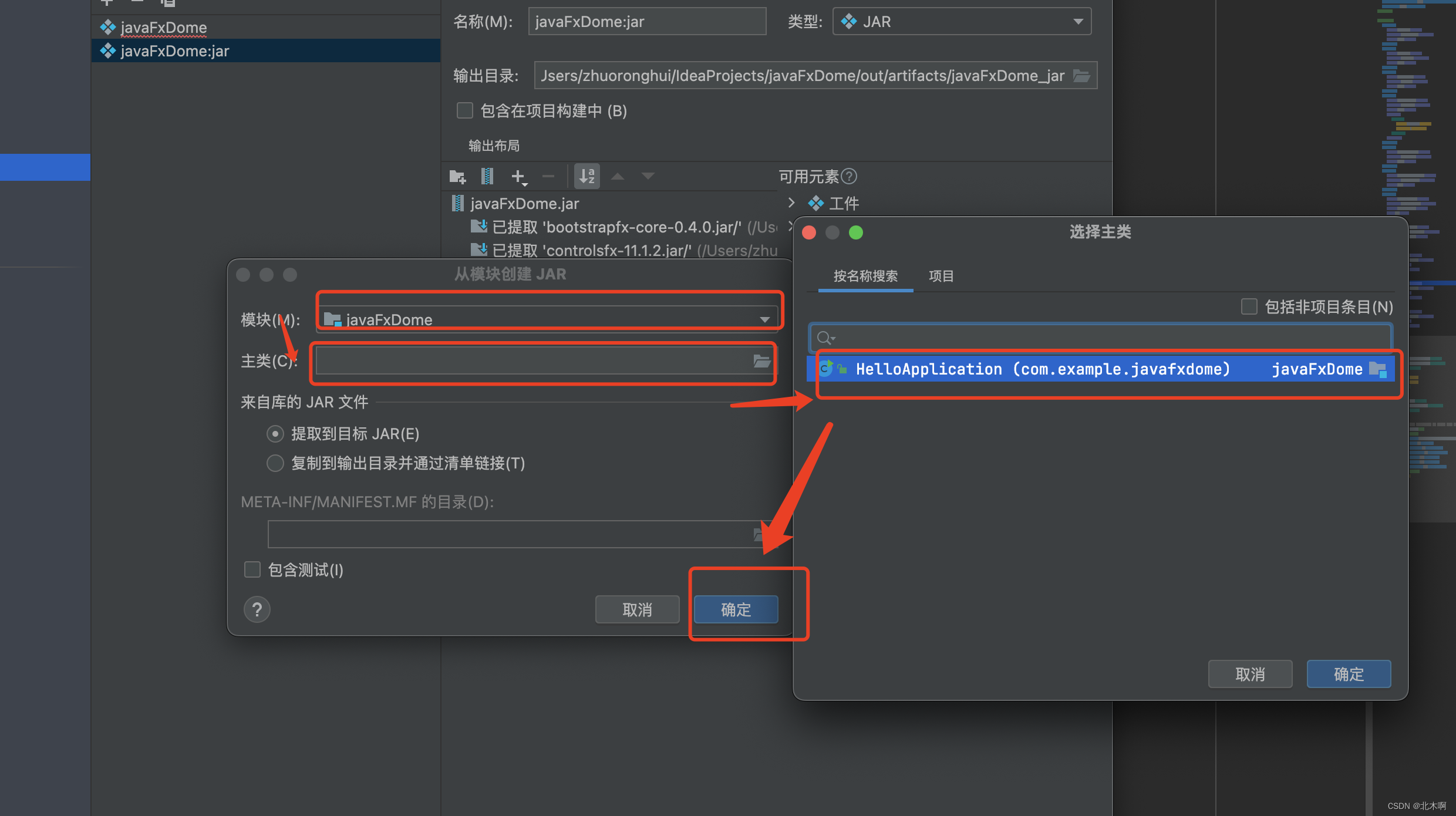This screenshot has height=816, width=1456.
Task: Check the 包括非项目条目 checkbox
Action: pos(1249,306)
